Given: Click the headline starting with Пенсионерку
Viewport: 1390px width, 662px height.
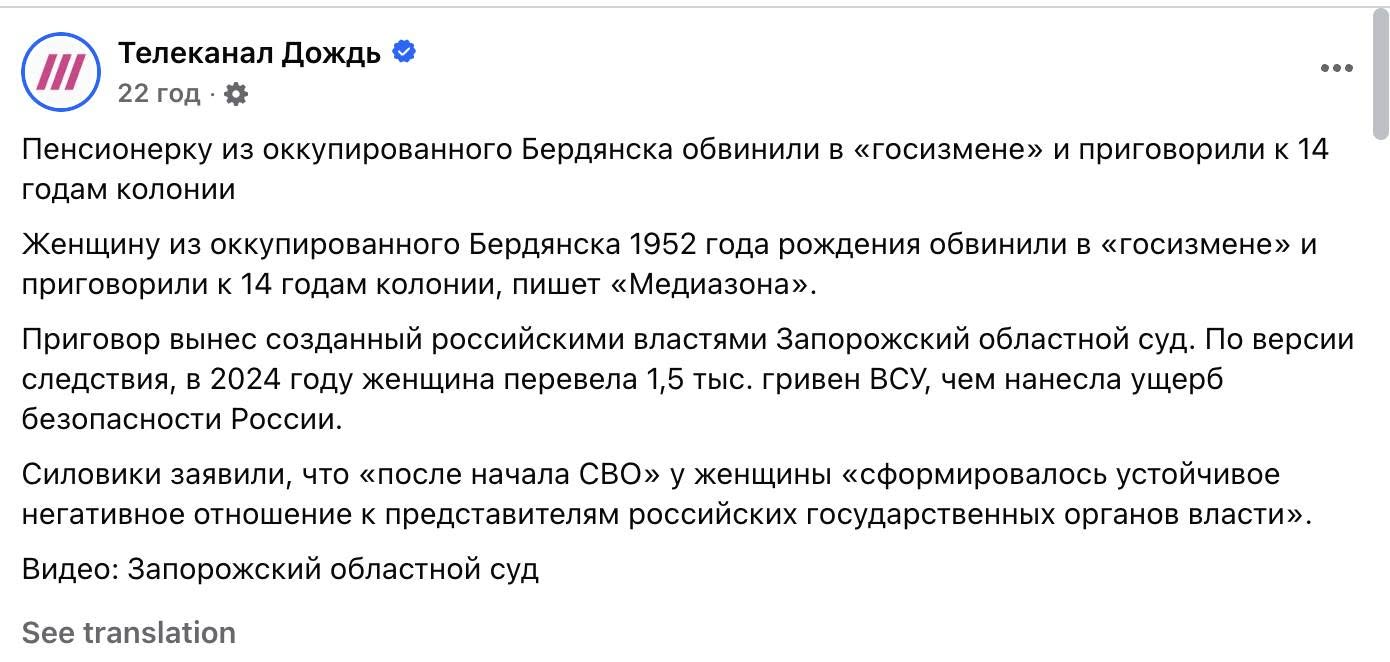Looking at the screenshot, I should click(x=676, y=169).
